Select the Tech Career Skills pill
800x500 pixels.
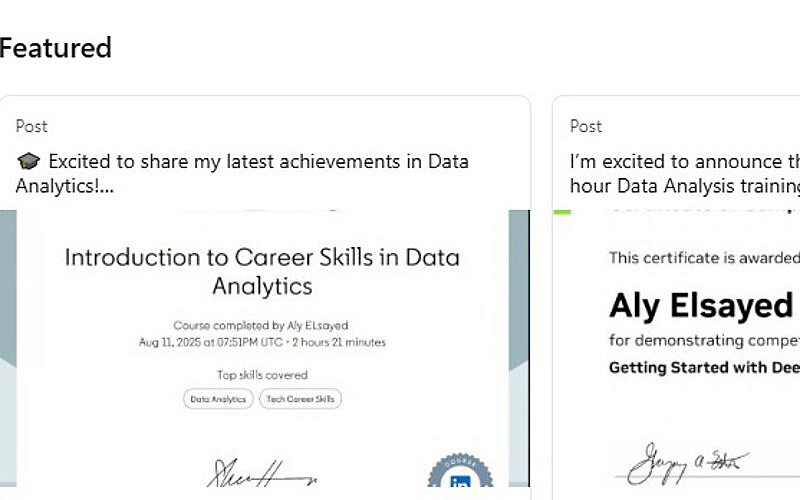click(x=301, y=399)
